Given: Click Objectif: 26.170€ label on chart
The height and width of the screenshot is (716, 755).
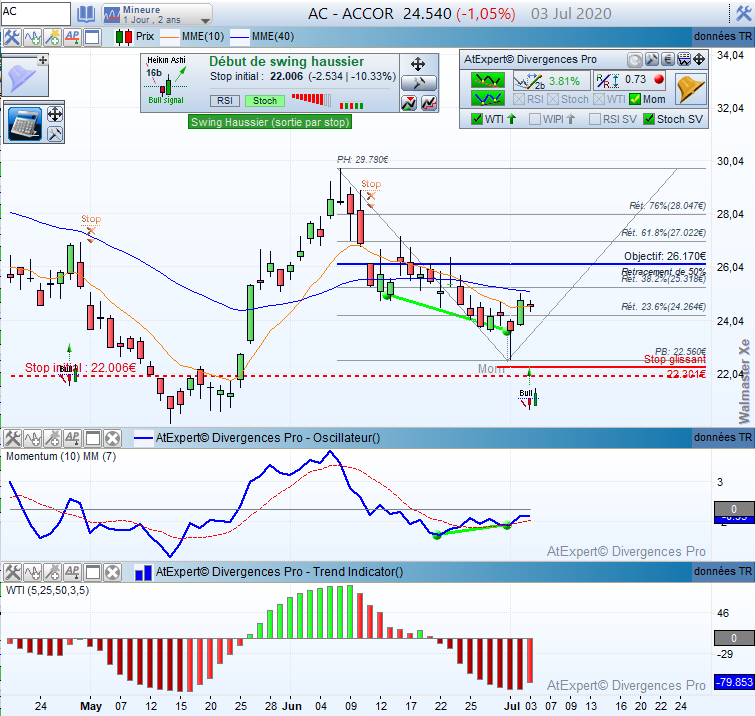Looking at the screenshot, I should (x=665, y=256).
